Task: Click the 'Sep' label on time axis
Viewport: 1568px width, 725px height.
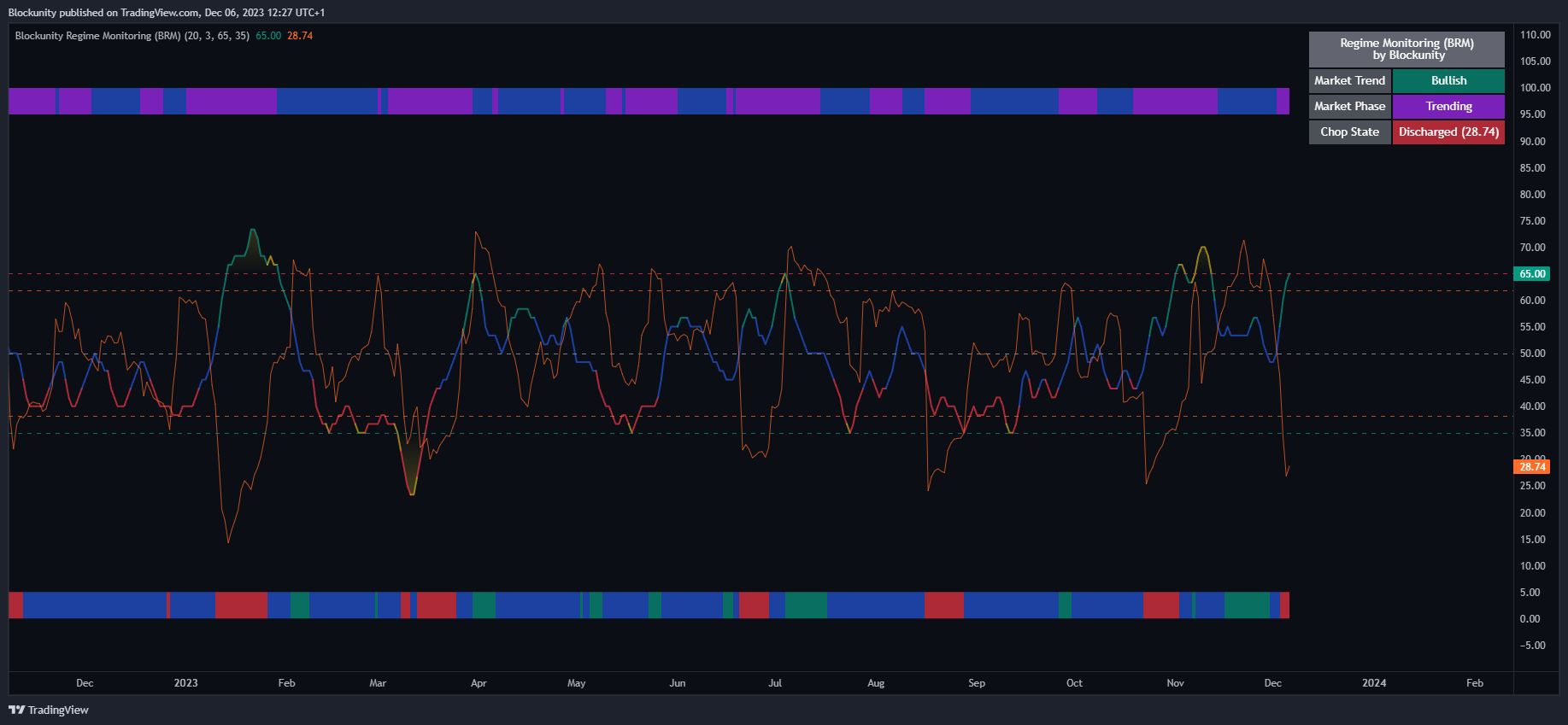Action: pyautogui.click(x=977, y=683)
